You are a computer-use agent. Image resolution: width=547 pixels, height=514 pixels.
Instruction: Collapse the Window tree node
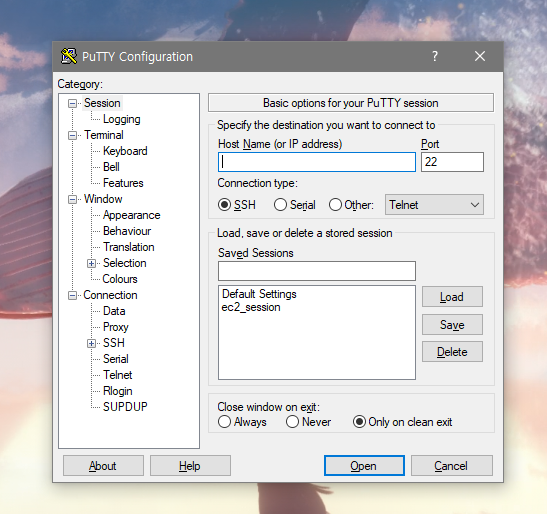tap(72, 199)
